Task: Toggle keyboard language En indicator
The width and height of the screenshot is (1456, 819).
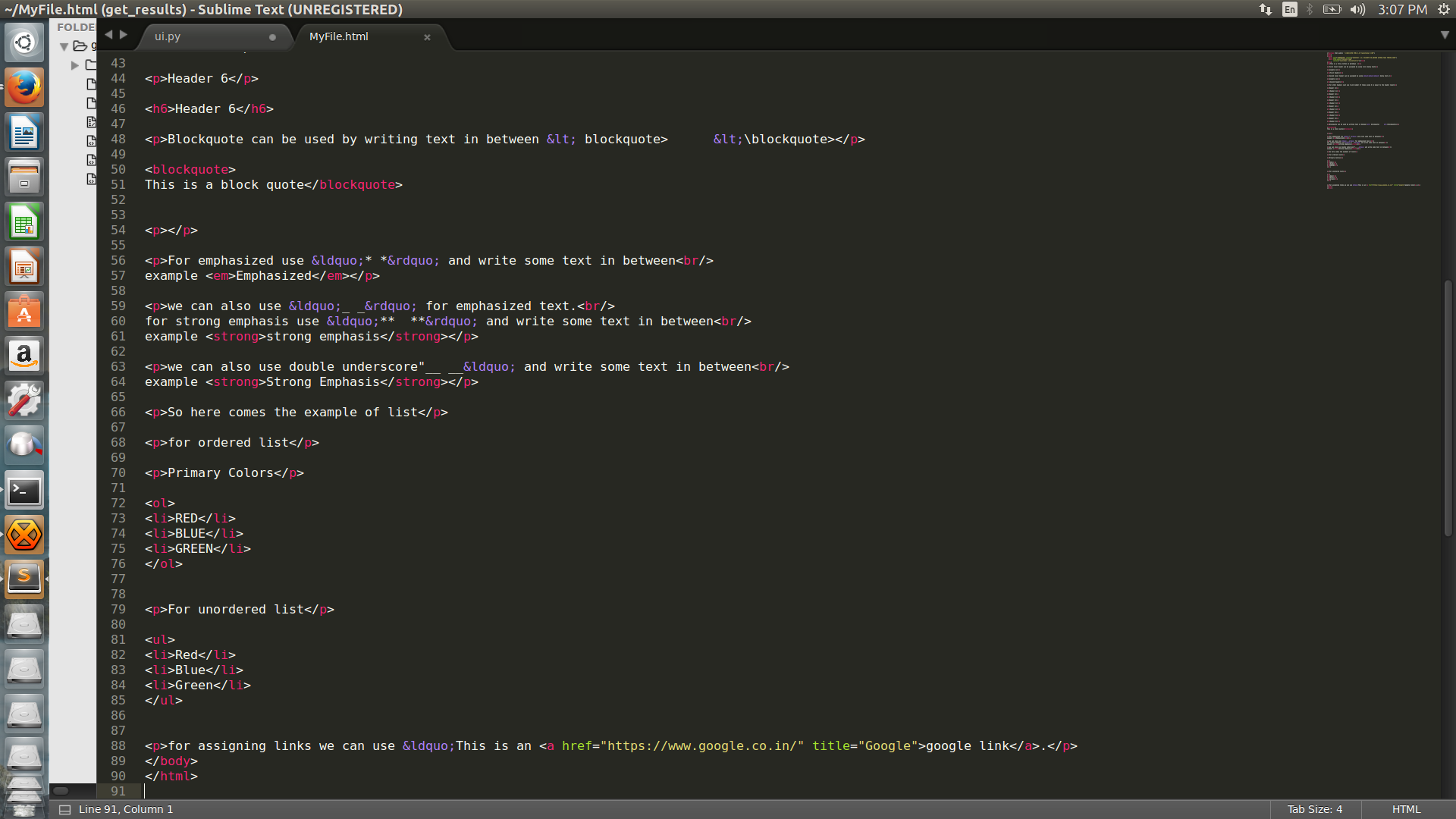Action: click(x=1289, y=9)
